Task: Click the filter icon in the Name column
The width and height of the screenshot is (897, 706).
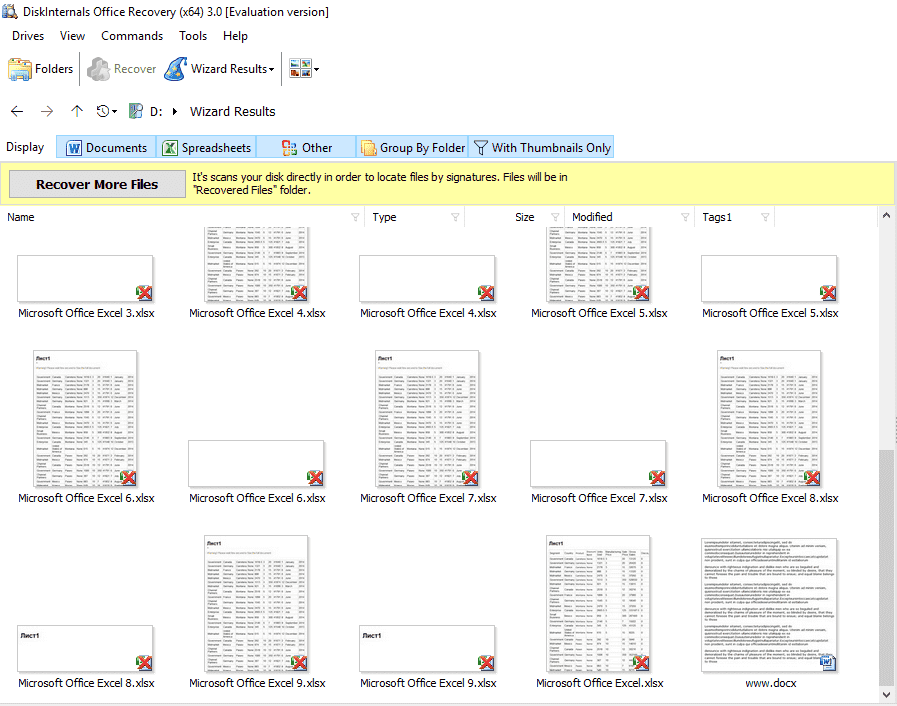Action: click(x=355, y=217)
